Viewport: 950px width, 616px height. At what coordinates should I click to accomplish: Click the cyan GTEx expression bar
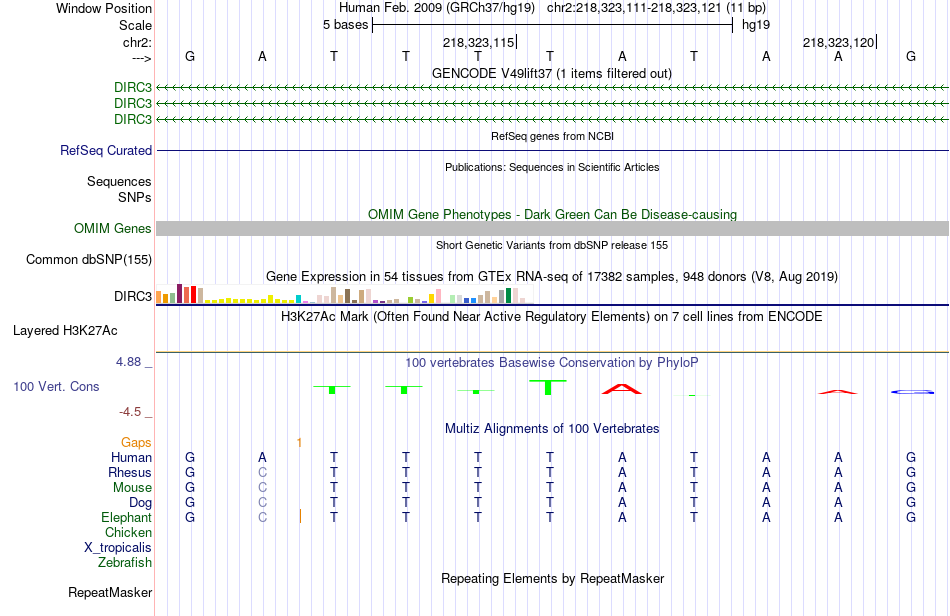(299, 299)
